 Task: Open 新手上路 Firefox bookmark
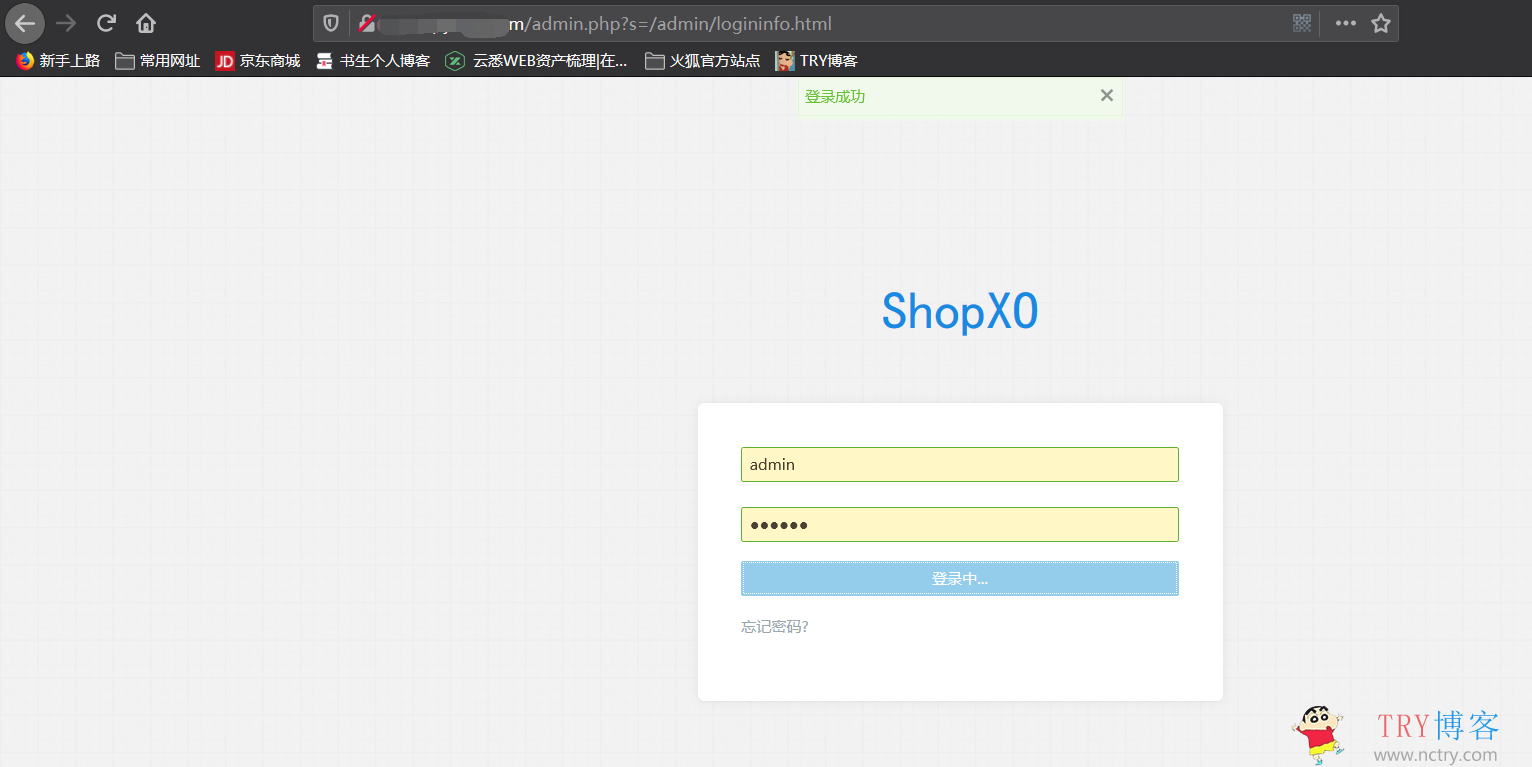tap(58, 61)
